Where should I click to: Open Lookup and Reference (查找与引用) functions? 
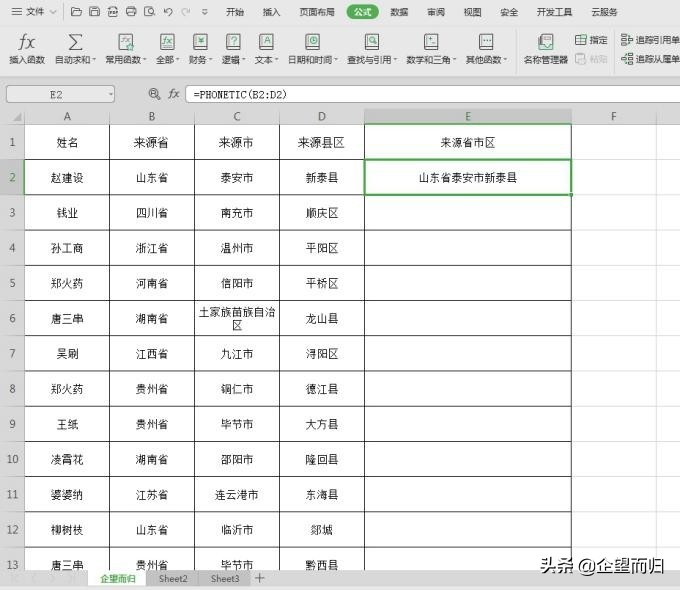(372, 49)
